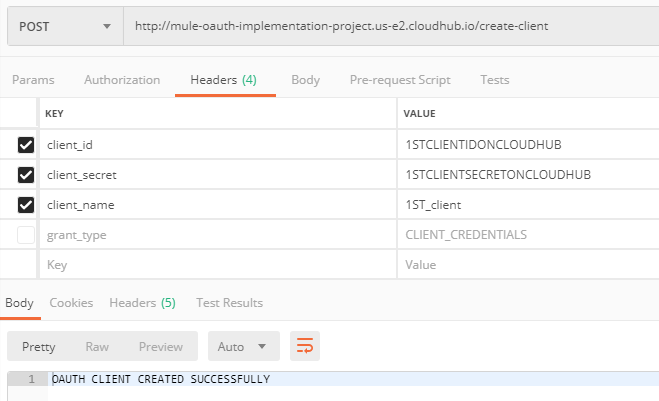Switch response view to Preview
Viewport: 659px width, 401px height.
coord(160,347)
